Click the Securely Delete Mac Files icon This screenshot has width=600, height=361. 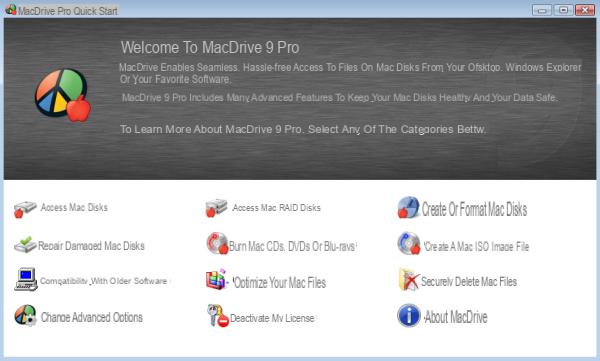tap(409, 279)
